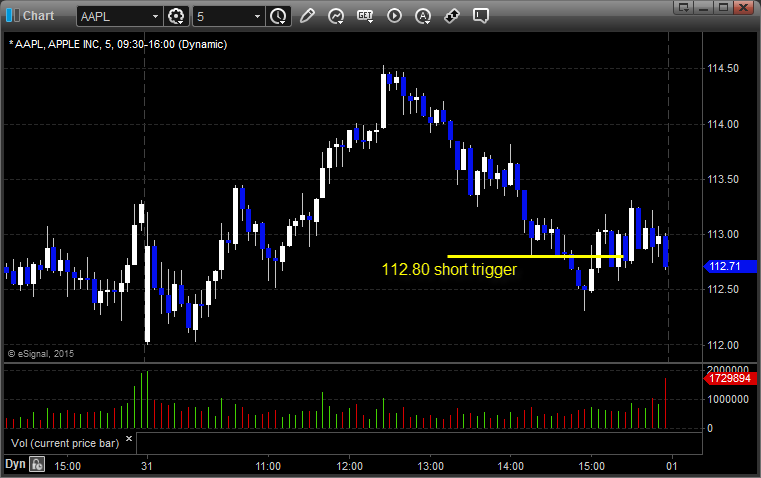761x478 pixels.
Task: Click the 11:00 time axis label
Action: pyautogui.click(x=268, y=466)
